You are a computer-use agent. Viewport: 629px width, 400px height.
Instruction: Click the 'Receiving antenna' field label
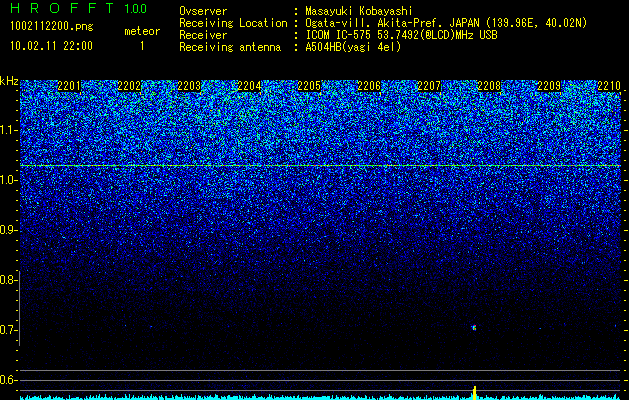(x=230, y=47)
